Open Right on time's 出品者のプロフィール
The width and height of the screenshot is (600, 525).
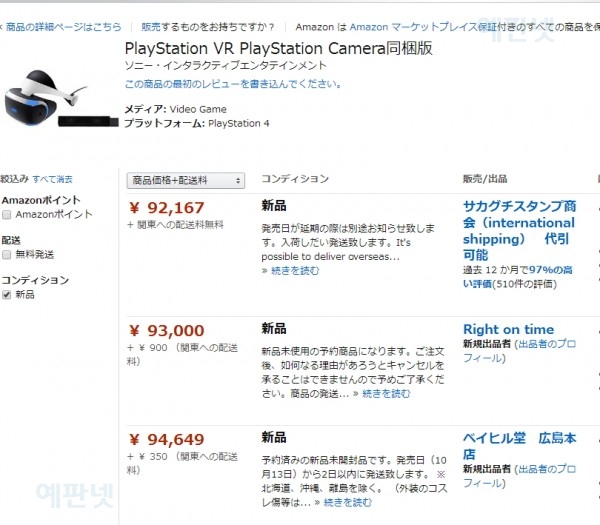tap(530, 350)
